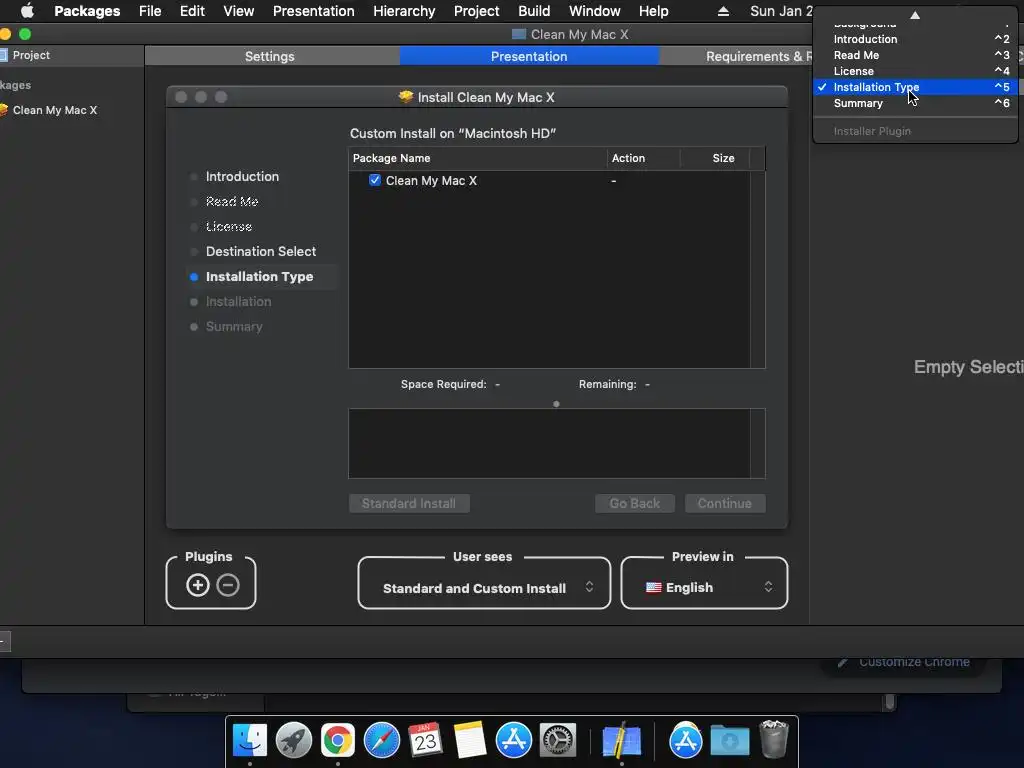Screen dimensions: 1024x768
Task: Click the split divider handle dot
Action: (x=556, y=404)
